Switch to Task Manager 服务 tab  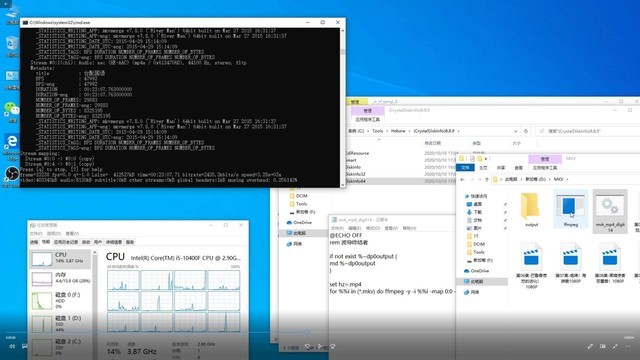click(130, 242)
